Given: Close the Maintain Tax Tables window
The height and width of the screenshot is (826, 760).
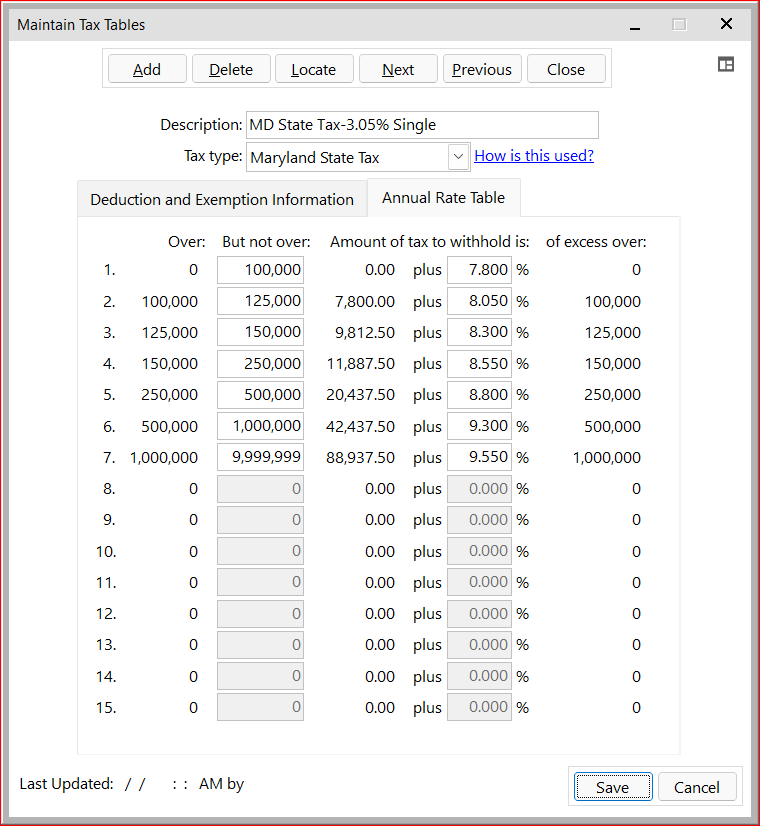Looking at the screenshot, I should coord(727,24).
